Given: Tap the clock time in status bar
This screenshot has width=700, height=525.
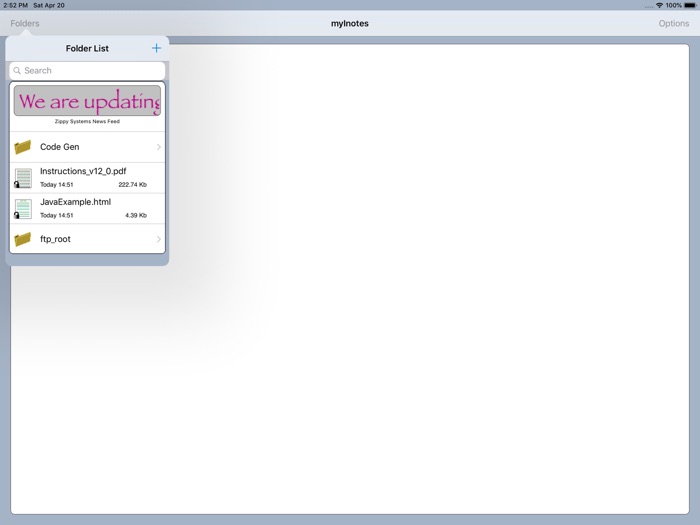Looking at the screenshot, I should pyautogui.click(x=15, y=5).
